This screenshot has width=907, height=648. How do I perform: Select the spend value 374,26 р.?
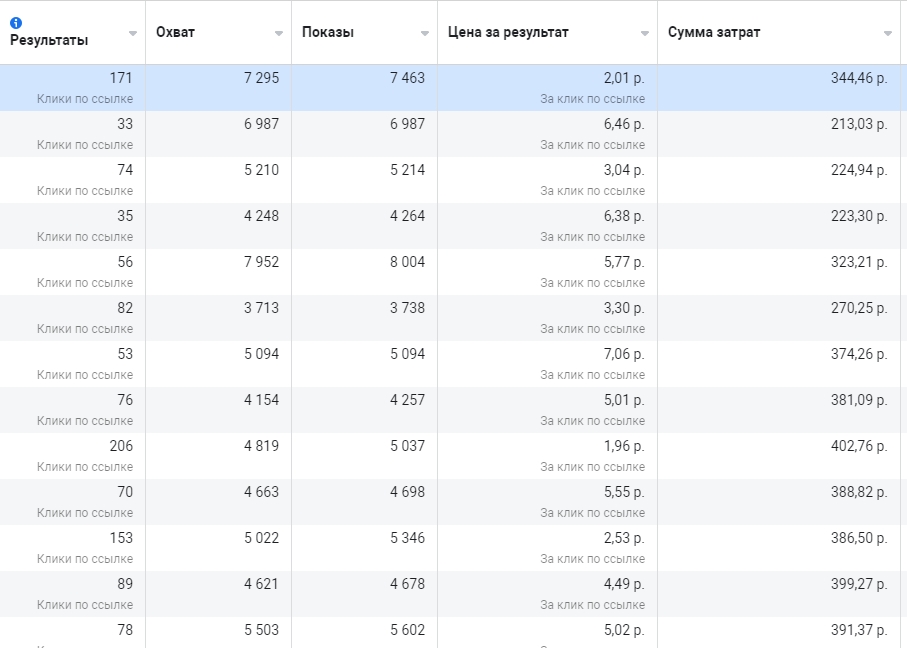click(x=859, y=354)
